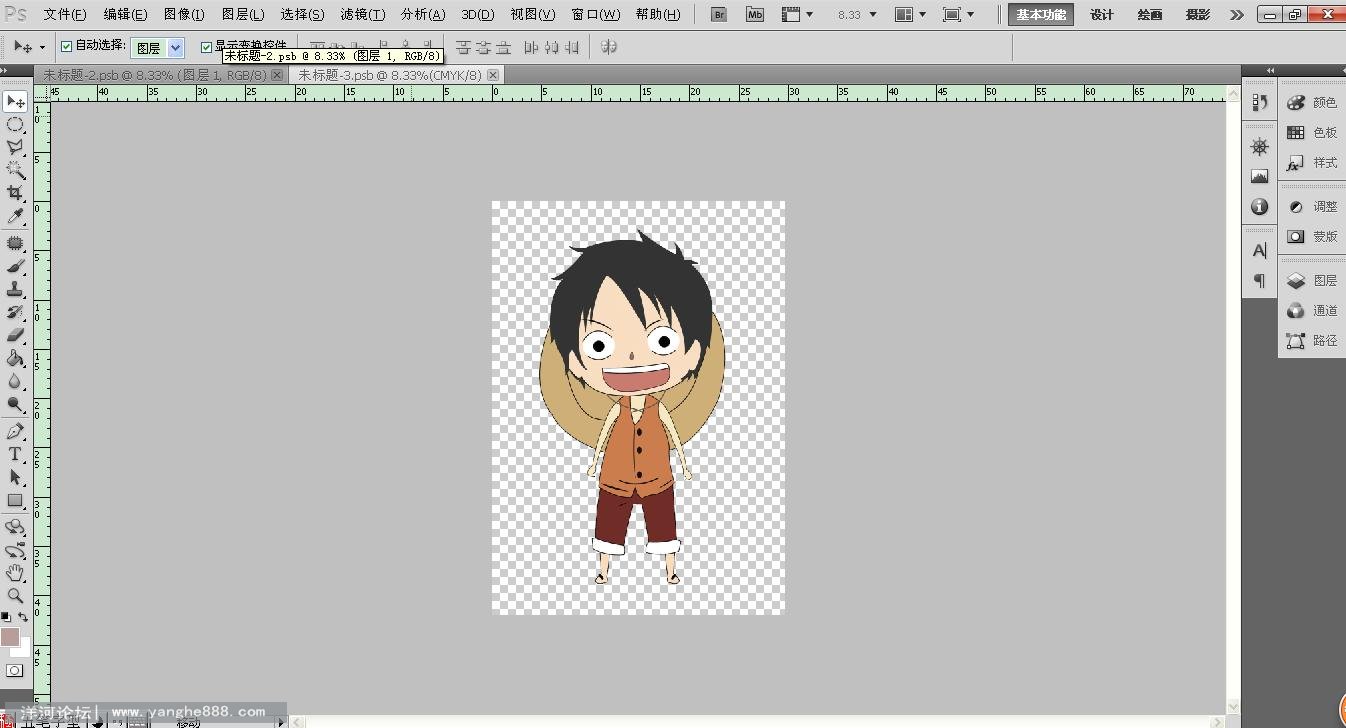Select the Magic Wand tool
The height and width of the screenshot is (728, 1346).
tap(15, 170)
